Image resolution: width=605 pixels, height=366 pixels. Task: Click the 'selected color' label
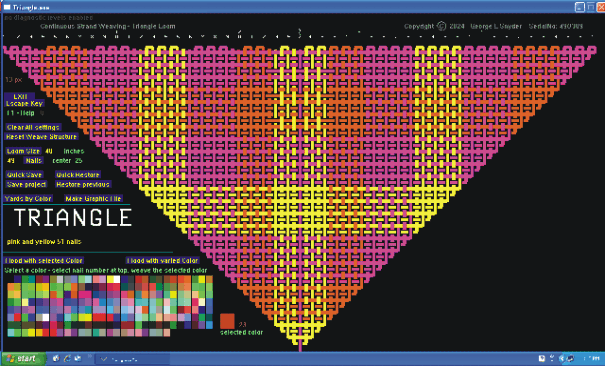(242, 332)
